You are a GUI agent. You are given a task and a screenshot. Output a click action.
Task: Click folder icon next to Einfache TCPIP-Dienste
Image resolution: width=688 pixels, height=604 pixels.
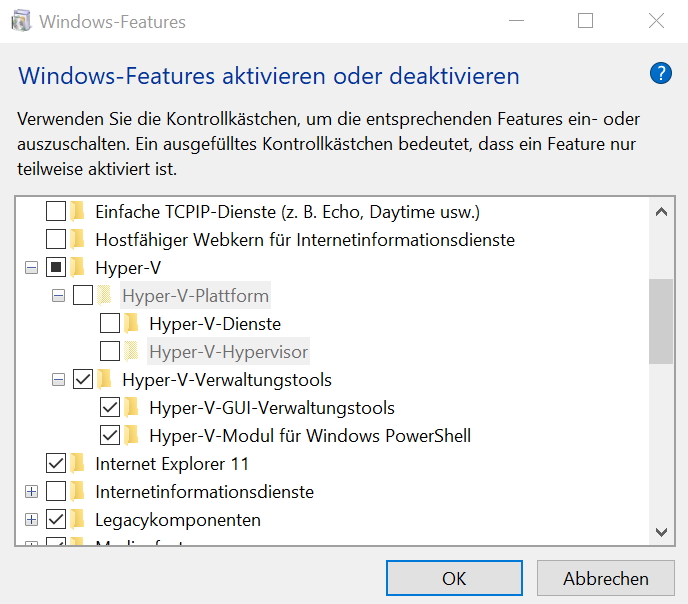[x=78, y=211]
